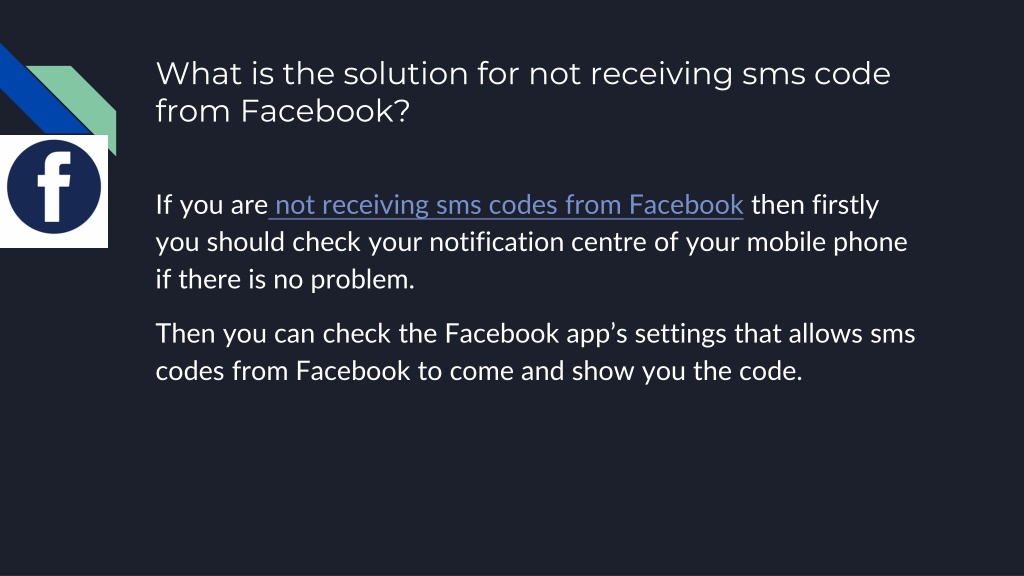
Task: Open the 'not receiving sms codes from Facebook' link
Action: (509, 205)
